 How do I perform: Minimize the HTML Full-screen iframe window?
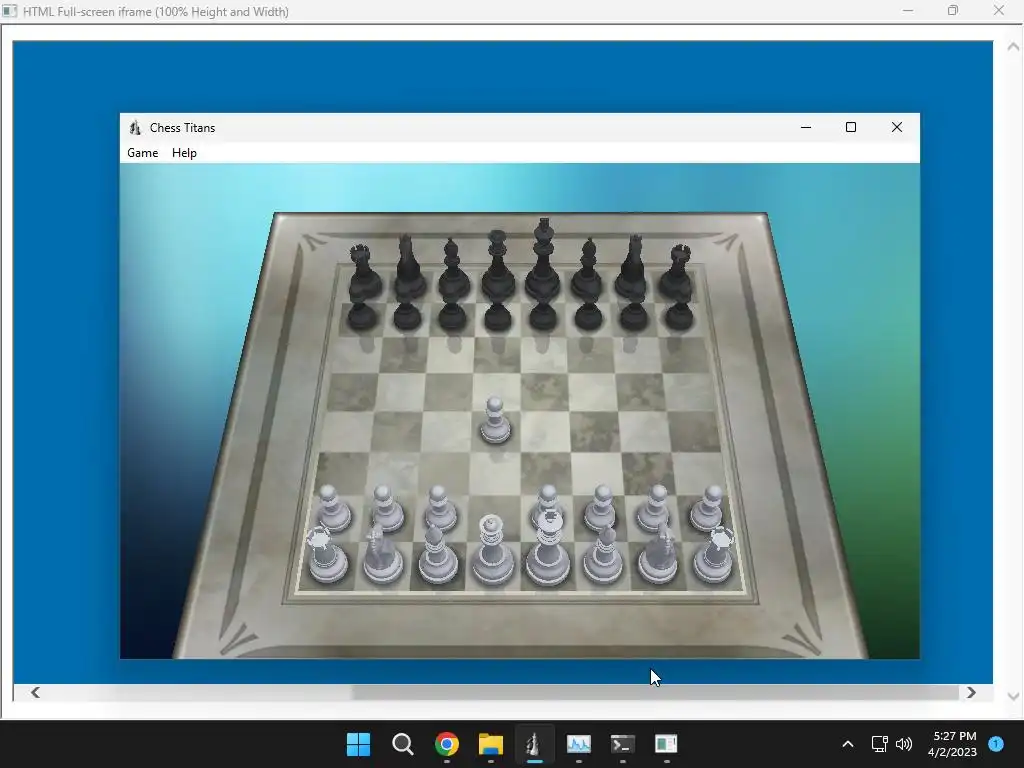click(x=908, y=10)
